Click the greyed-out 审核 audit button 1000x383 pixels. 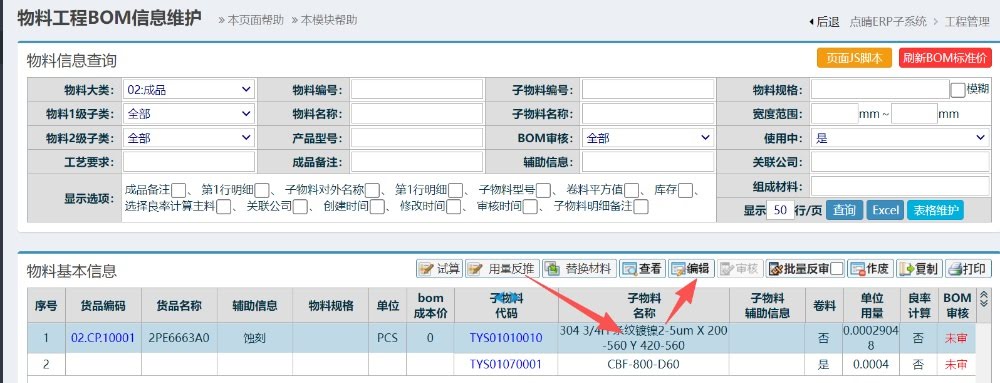click(x=740, y=269)
